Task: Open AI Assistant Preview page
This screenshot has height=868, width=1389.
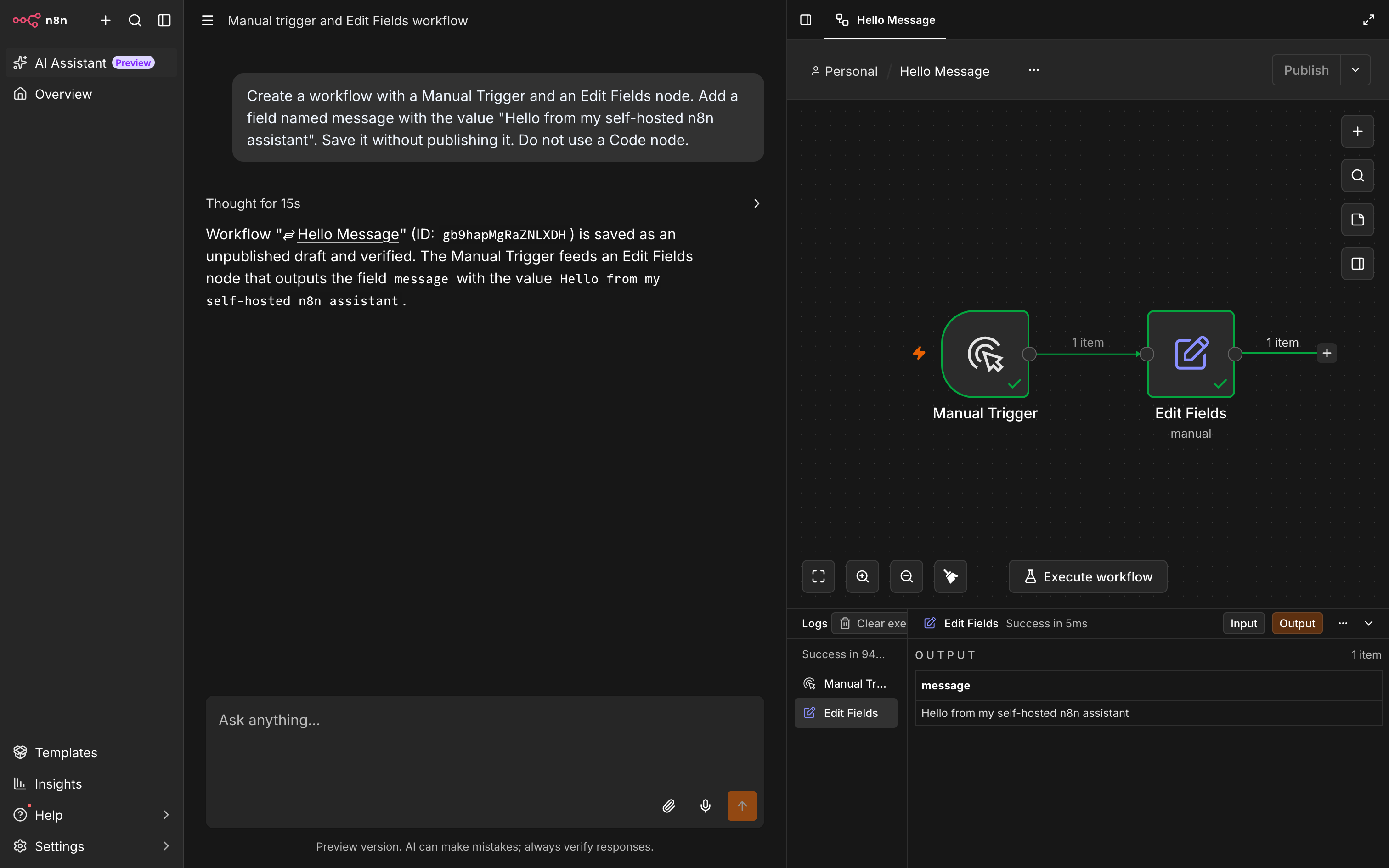Action: coord(92,62)
